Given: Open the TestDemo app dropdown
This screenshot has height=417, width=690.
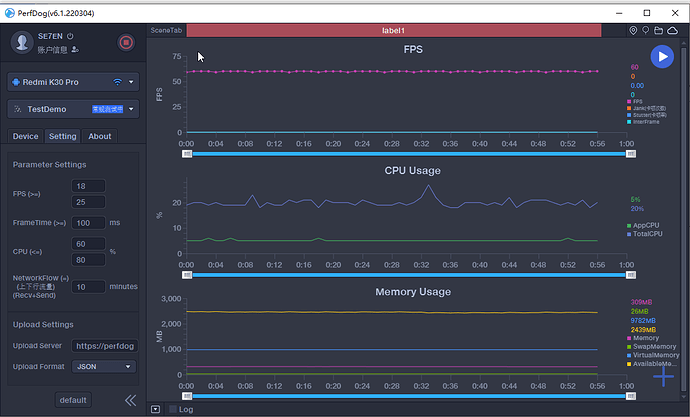Looking at the screenshot, I should click(131, 109).
